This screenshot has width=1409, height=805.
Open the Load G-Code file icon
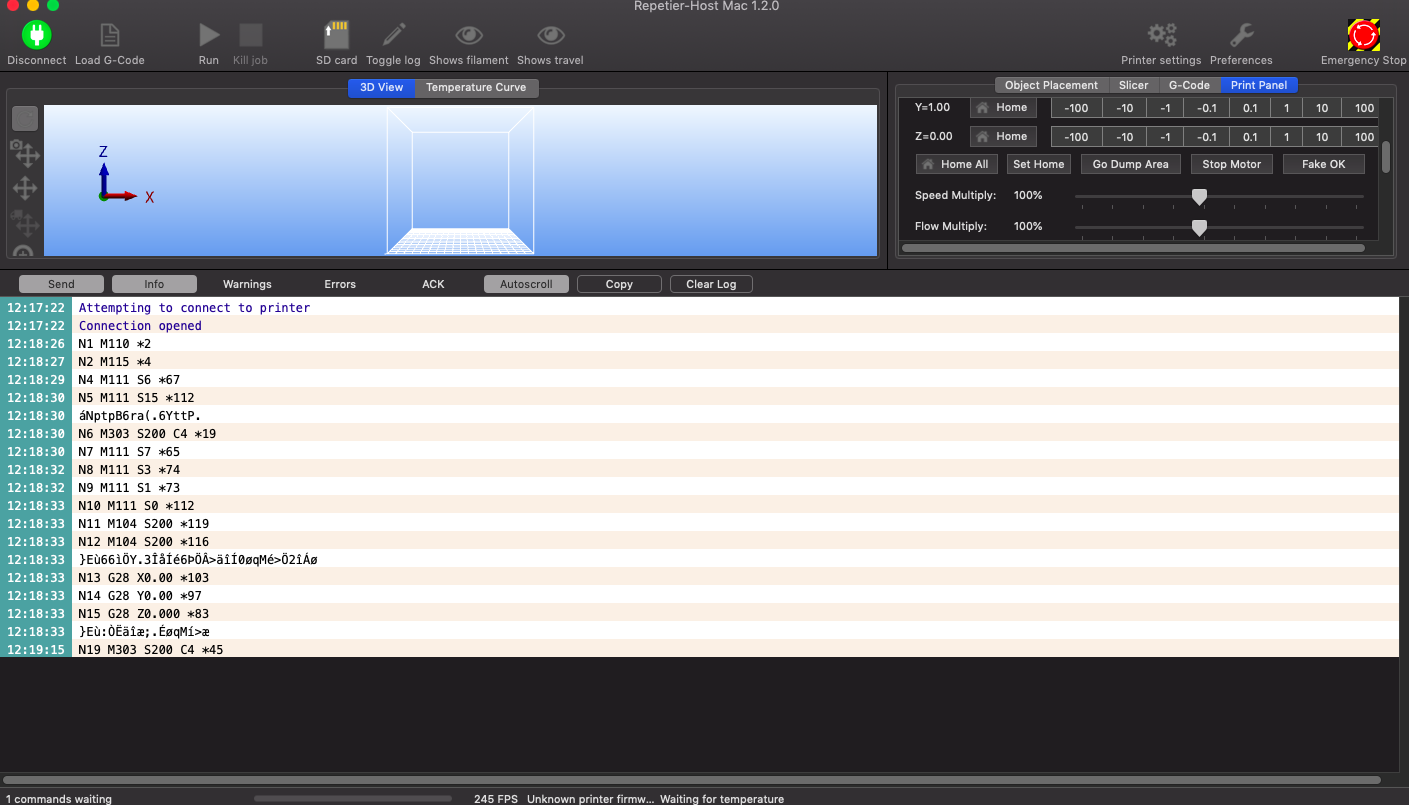pos(110,35)
